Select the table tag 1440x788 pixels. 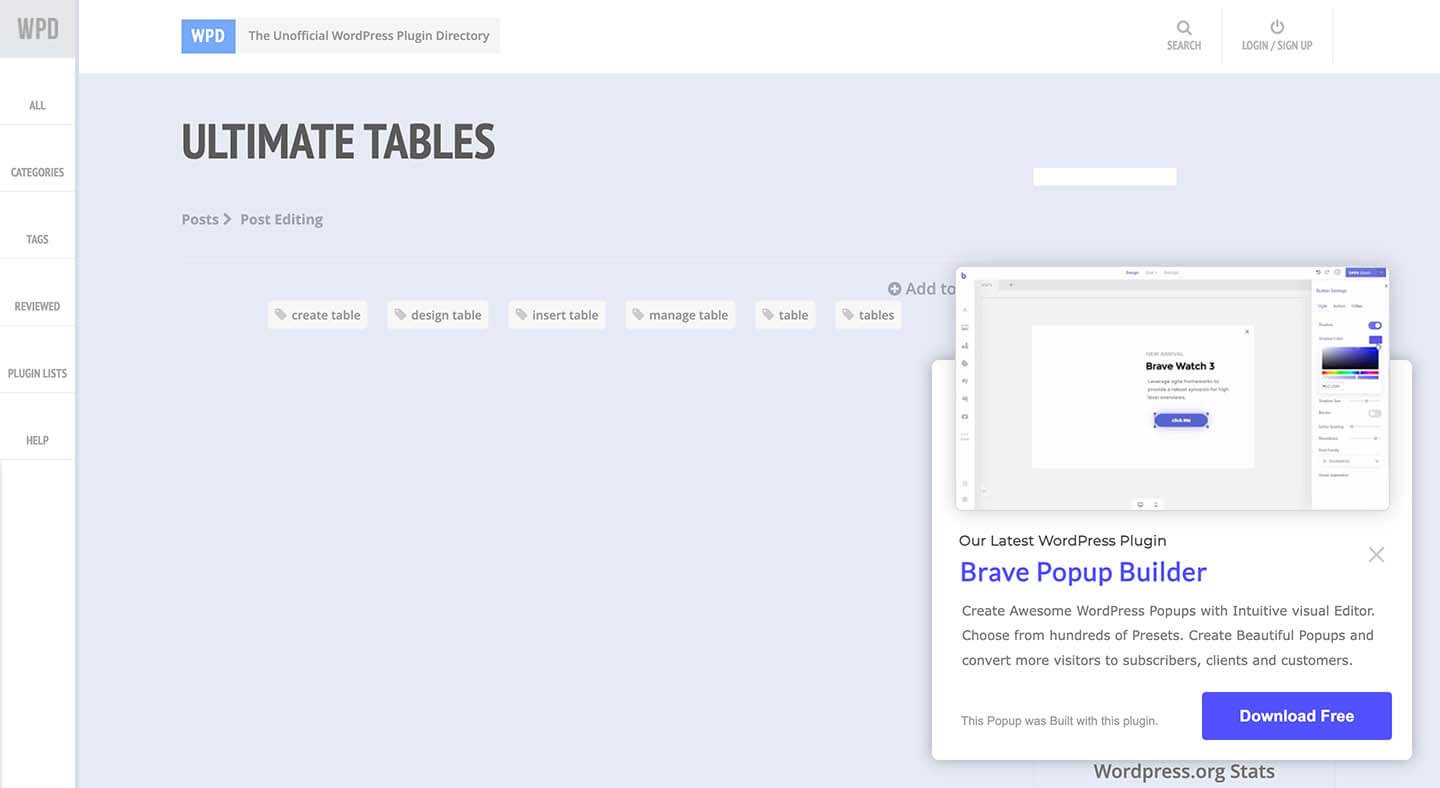tap(785, 315)
